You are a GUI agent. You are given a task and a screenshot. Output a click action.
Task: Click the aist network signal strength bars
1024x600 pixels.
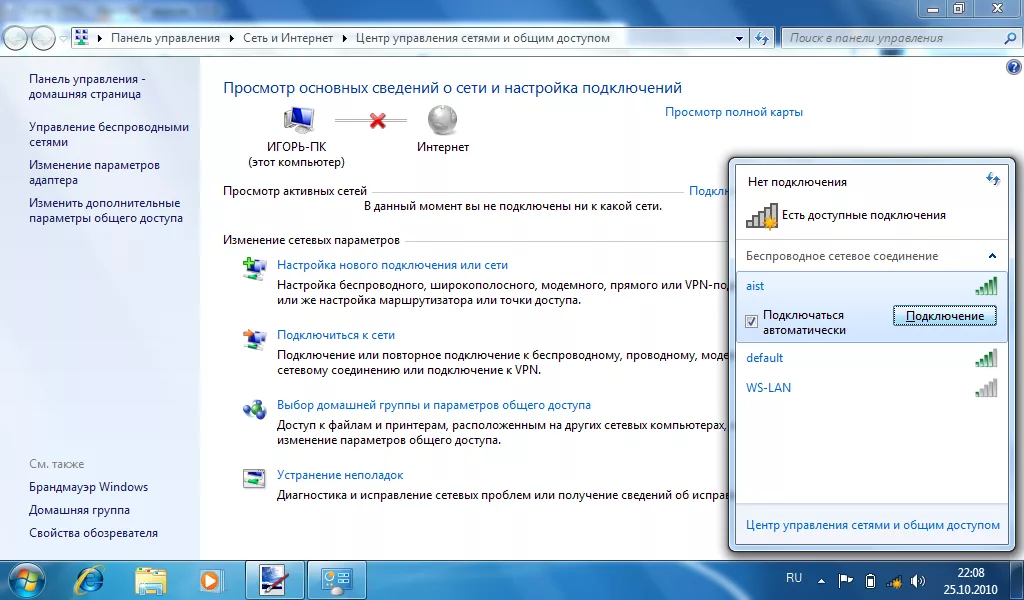[x=986, y=285]
